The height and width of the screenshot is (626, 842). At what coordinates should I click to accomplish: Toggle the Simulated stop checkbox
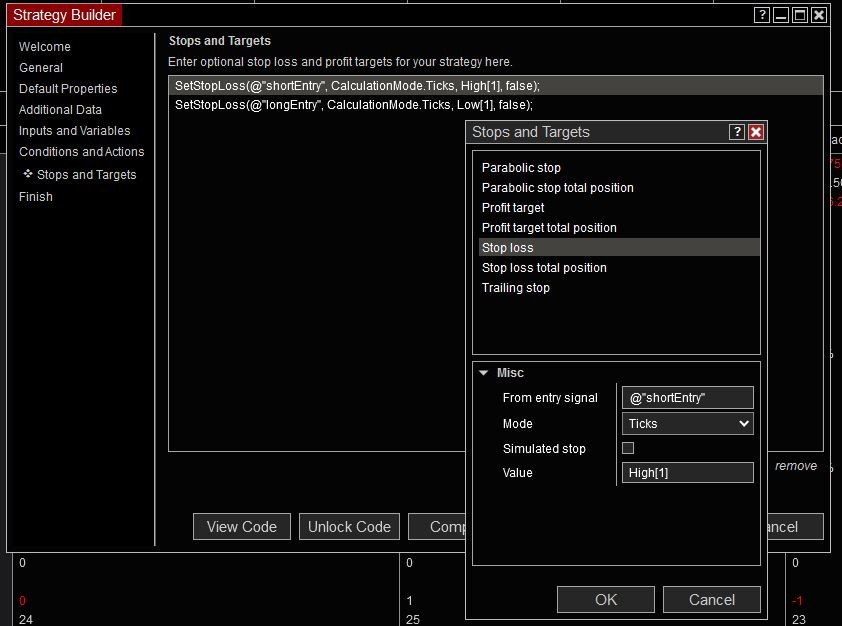coord(628,448)
